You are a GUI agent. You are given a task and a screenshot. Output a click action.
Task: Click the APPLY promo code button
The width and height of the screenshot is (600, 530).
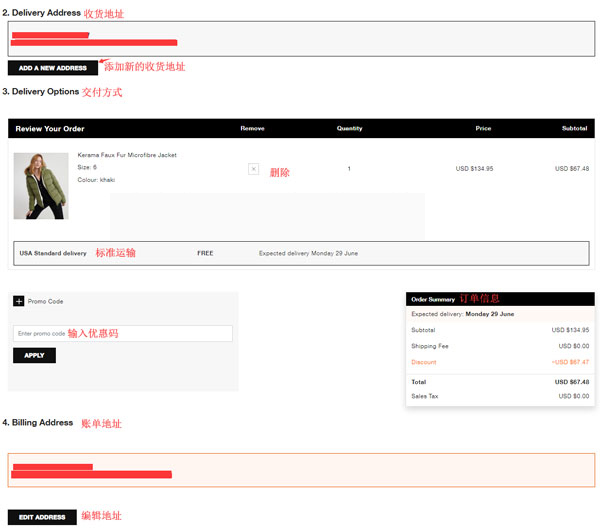tap(34, 356)
